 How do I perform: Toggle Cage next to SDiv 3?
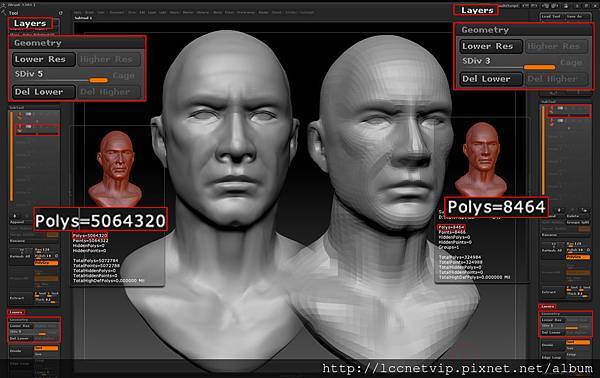(571, 62)
